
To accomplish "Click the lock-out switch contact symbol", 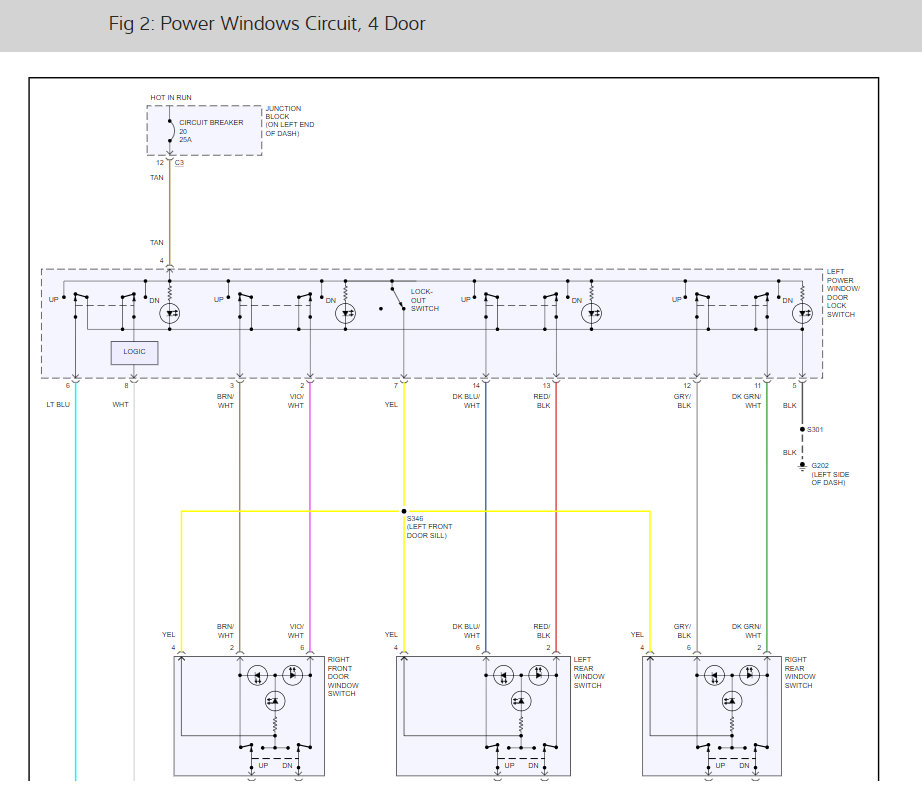I will (x=394, y=297).
